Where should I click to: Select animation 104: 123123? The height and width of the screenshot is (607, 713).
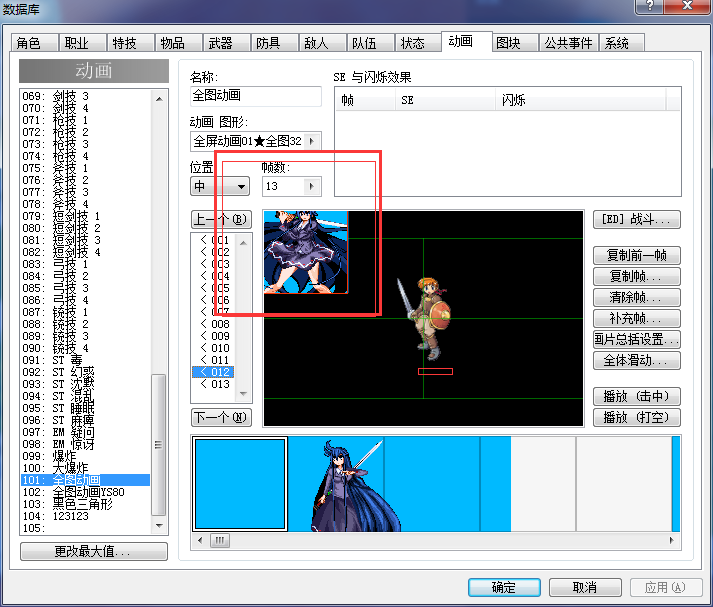click(x=85, y=516)
